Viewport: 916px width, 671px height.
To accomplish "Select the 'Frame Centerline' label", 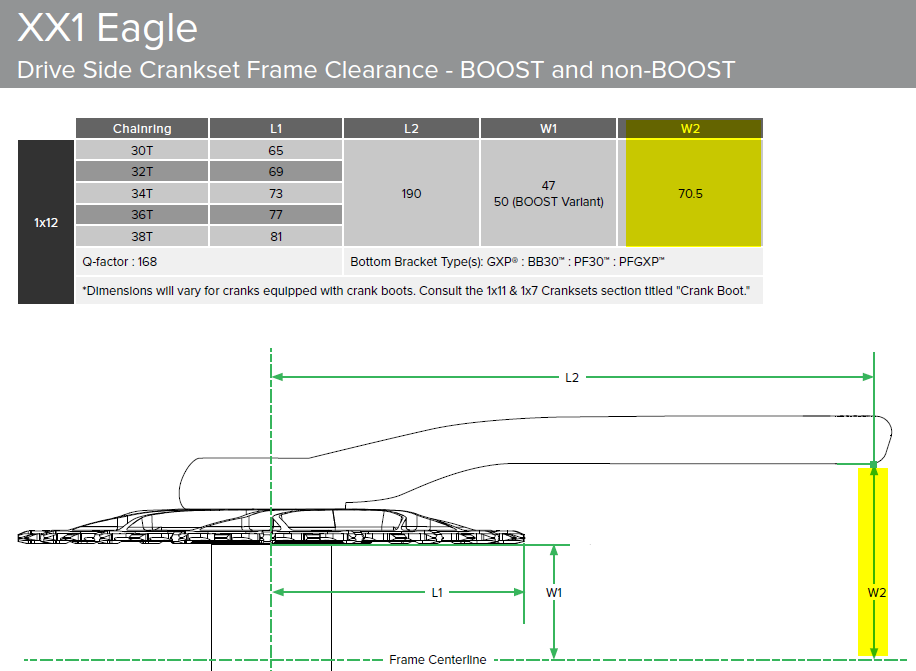I will click(438, 660).
